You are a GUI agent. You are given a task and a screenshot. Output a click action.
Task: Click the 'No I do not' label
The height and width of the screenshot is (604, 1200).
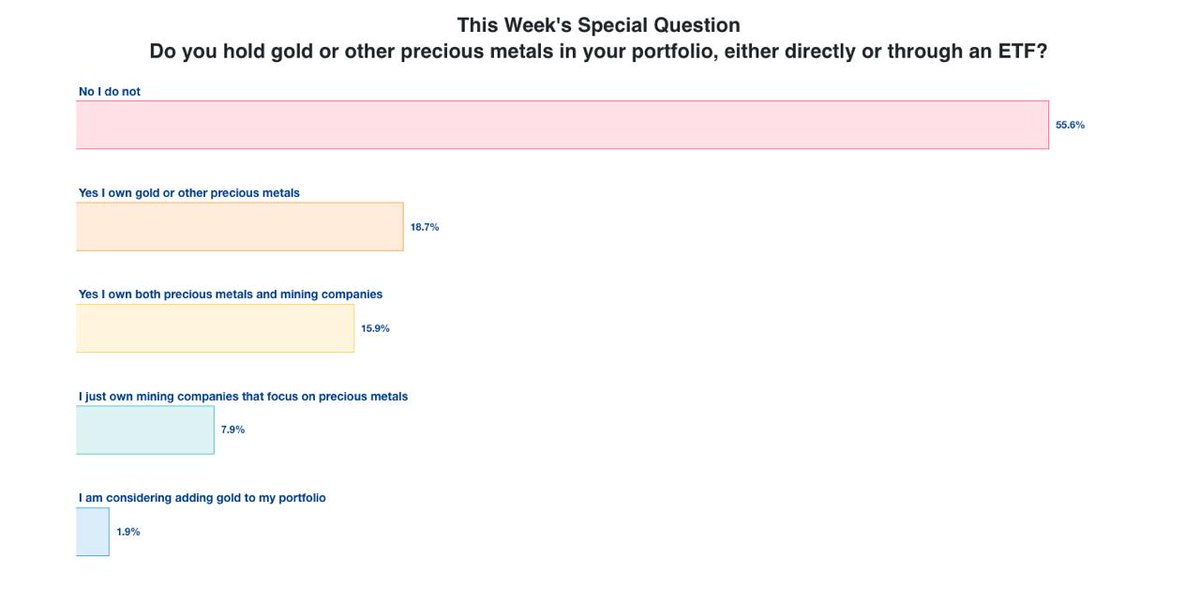click(110, 92)
